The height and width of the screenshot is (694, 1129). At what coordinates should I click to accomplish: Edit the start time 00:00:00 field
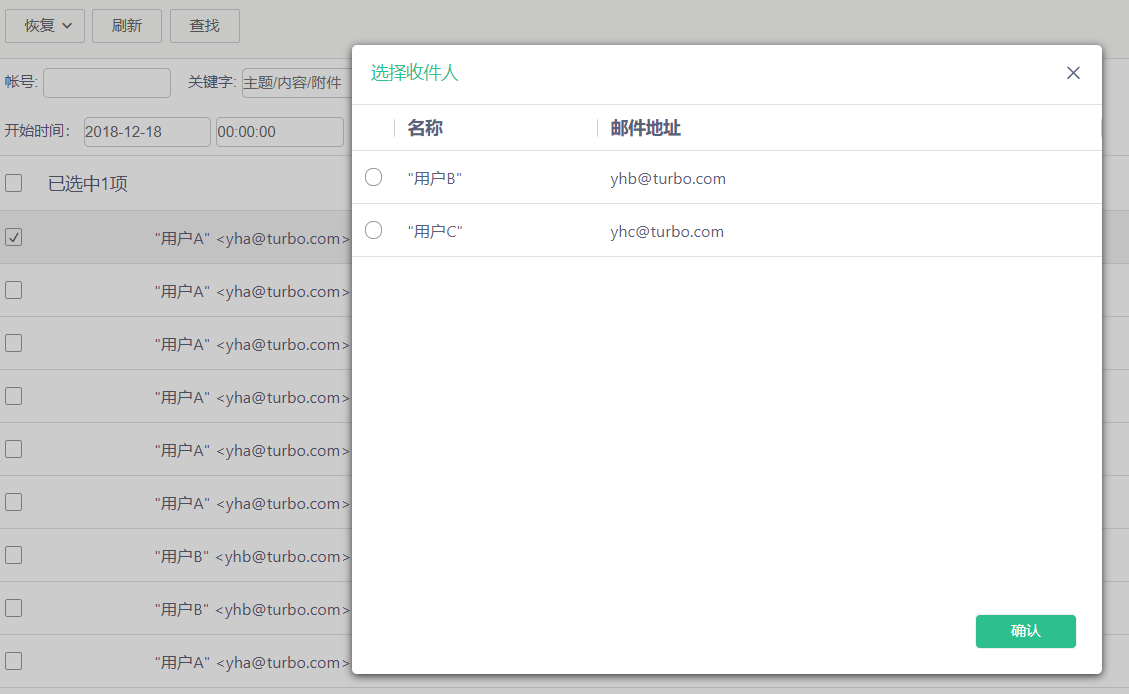[280, 132]
